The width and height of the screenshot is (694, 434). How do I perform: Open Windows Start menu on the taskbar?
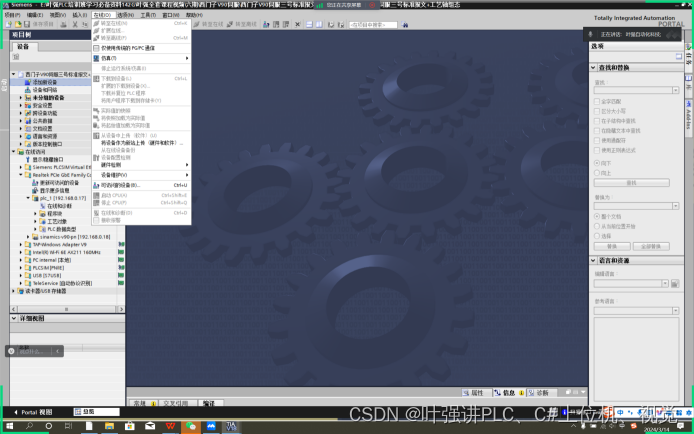(9, 426)
